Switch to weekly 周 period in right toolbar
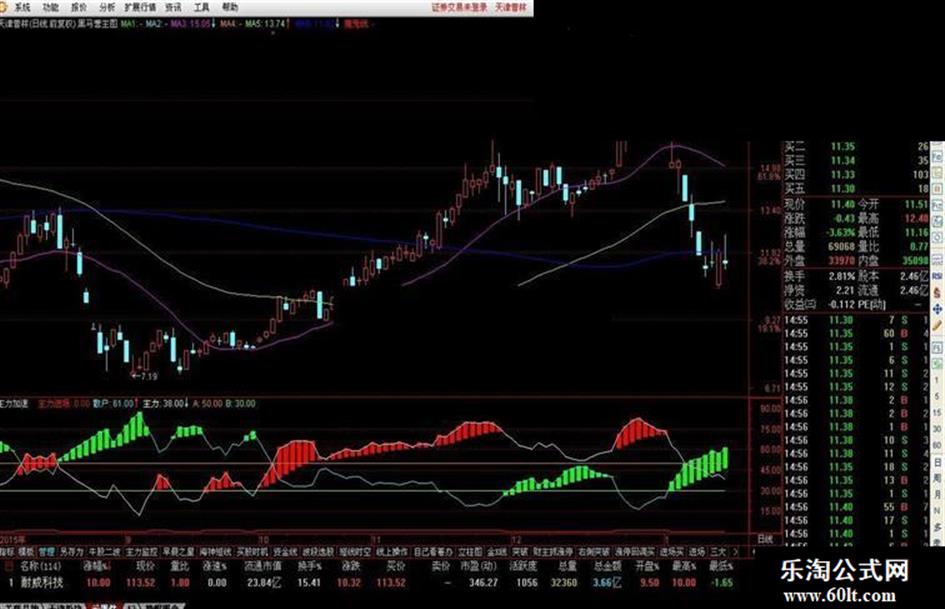Screen dimensions: 945x609 (x=938, y=478)
